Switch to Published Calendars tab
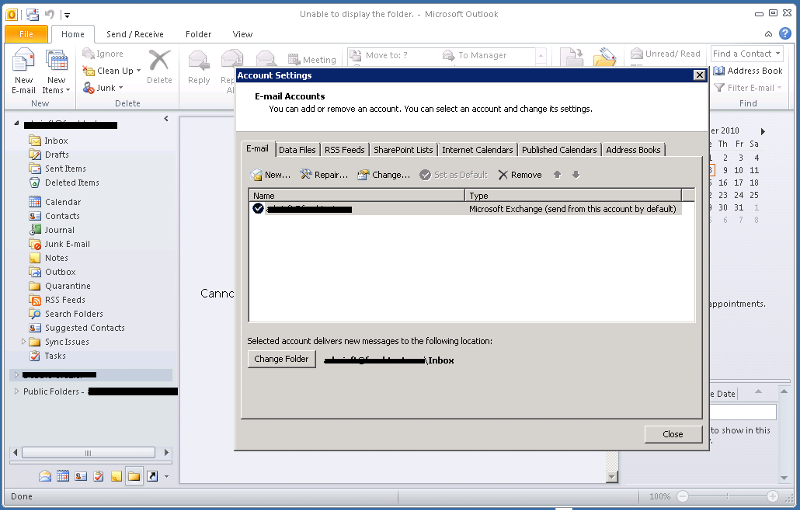 click(x=559, y=150)
